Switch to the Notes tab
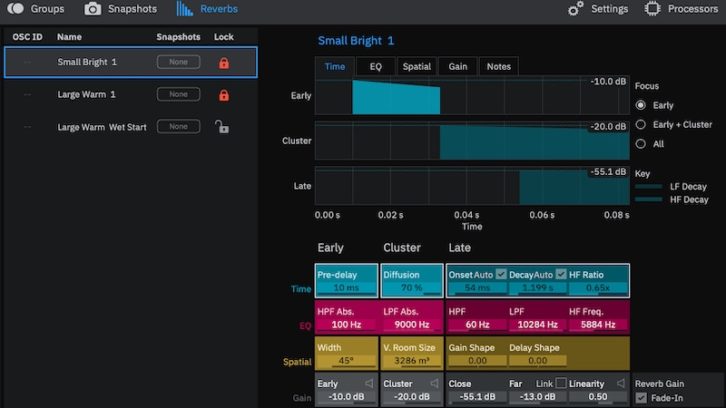Screen dimensions: 726x408 coord(499,66)
